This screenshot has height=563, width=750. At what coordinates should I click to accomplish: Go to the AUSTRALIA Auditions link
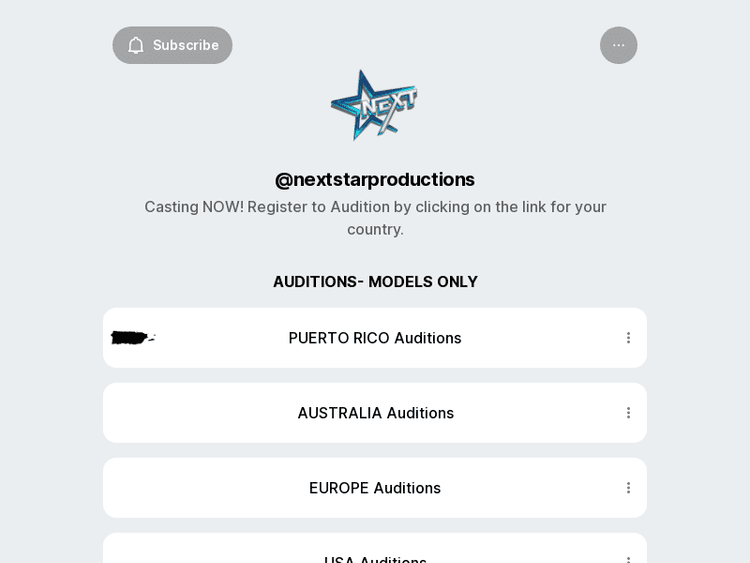pos(375,413)
